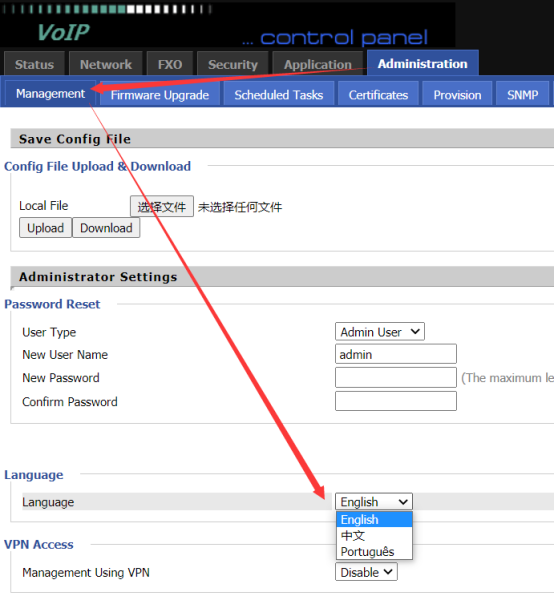Click the choose file button for Local File
Viewport: 554px width, 600px height.
(x=162, y=207)
